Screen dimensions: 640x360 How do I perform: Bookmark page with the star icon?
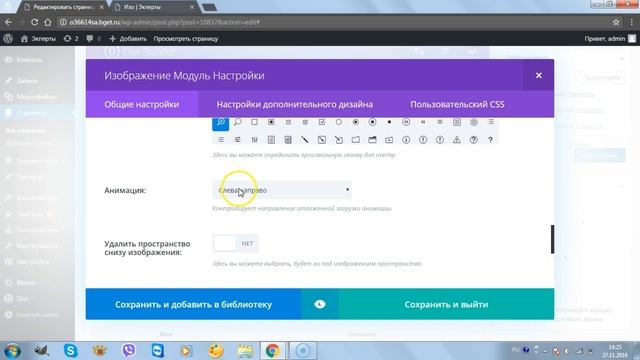click(616, 22)
